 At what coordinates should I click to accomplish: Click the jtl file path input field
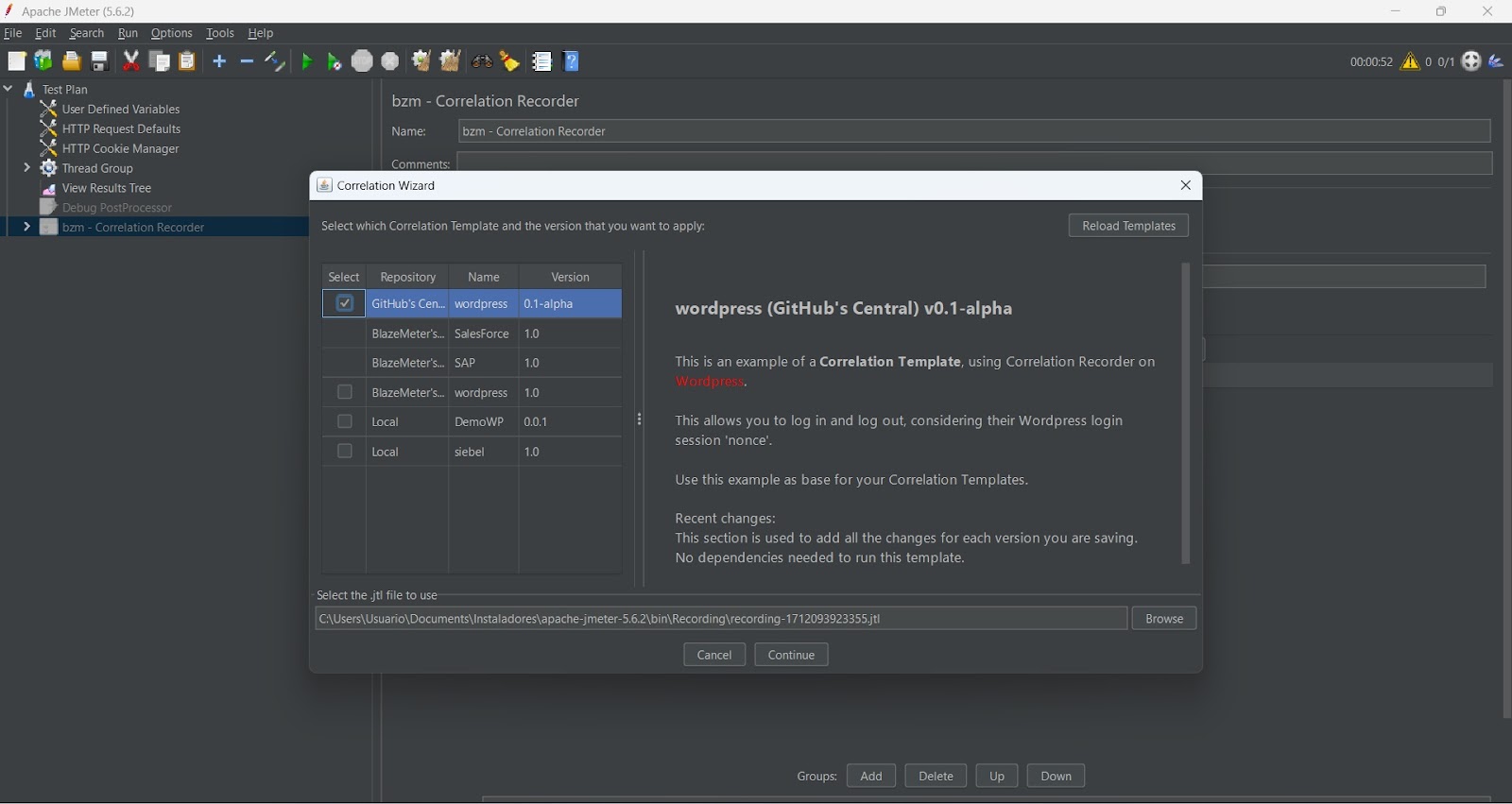(x=721, y=619)
